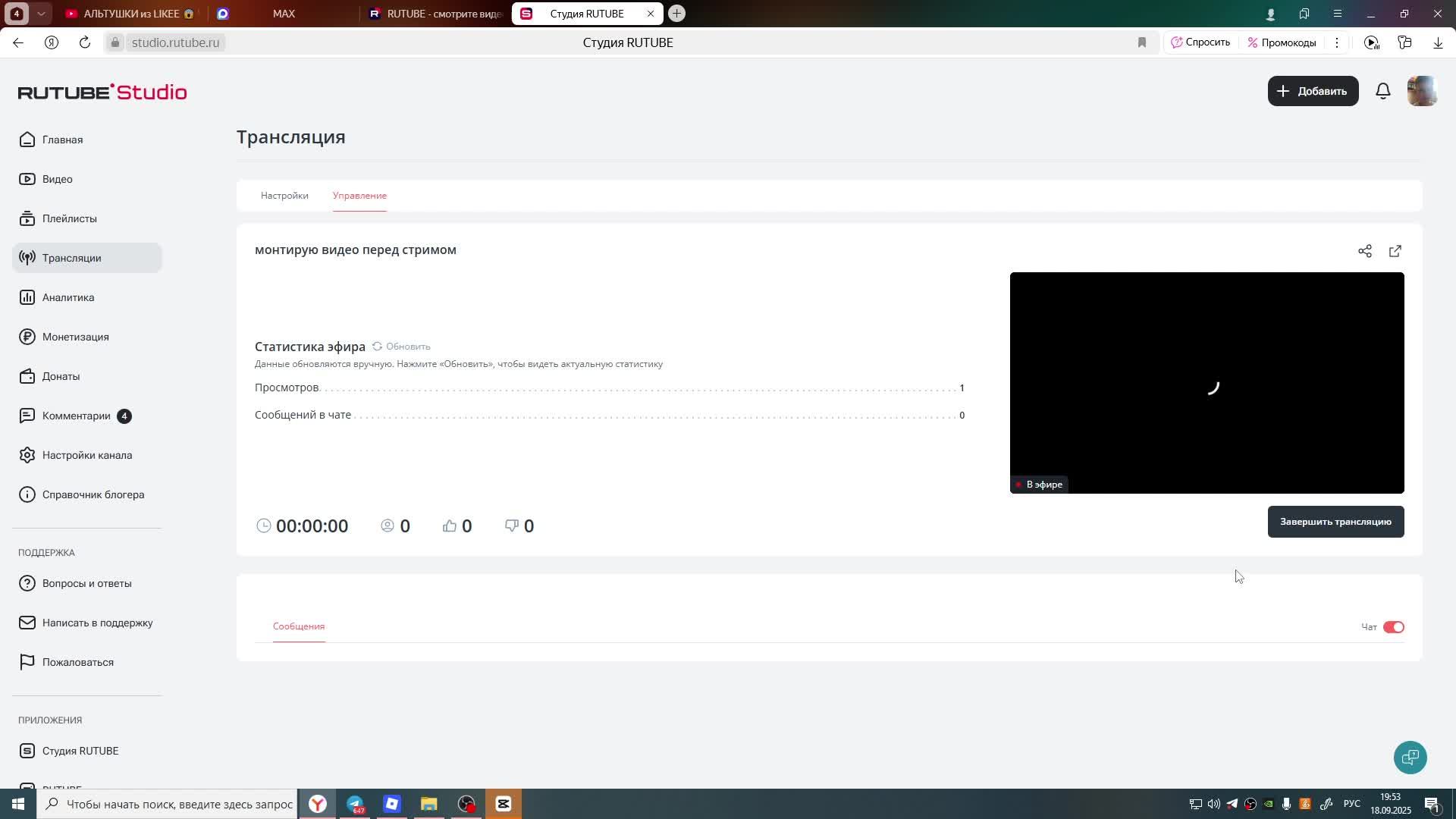Screen dimensions: 1456x819
Task: Switch to the Настройки tab
Action: coord(284,196)
